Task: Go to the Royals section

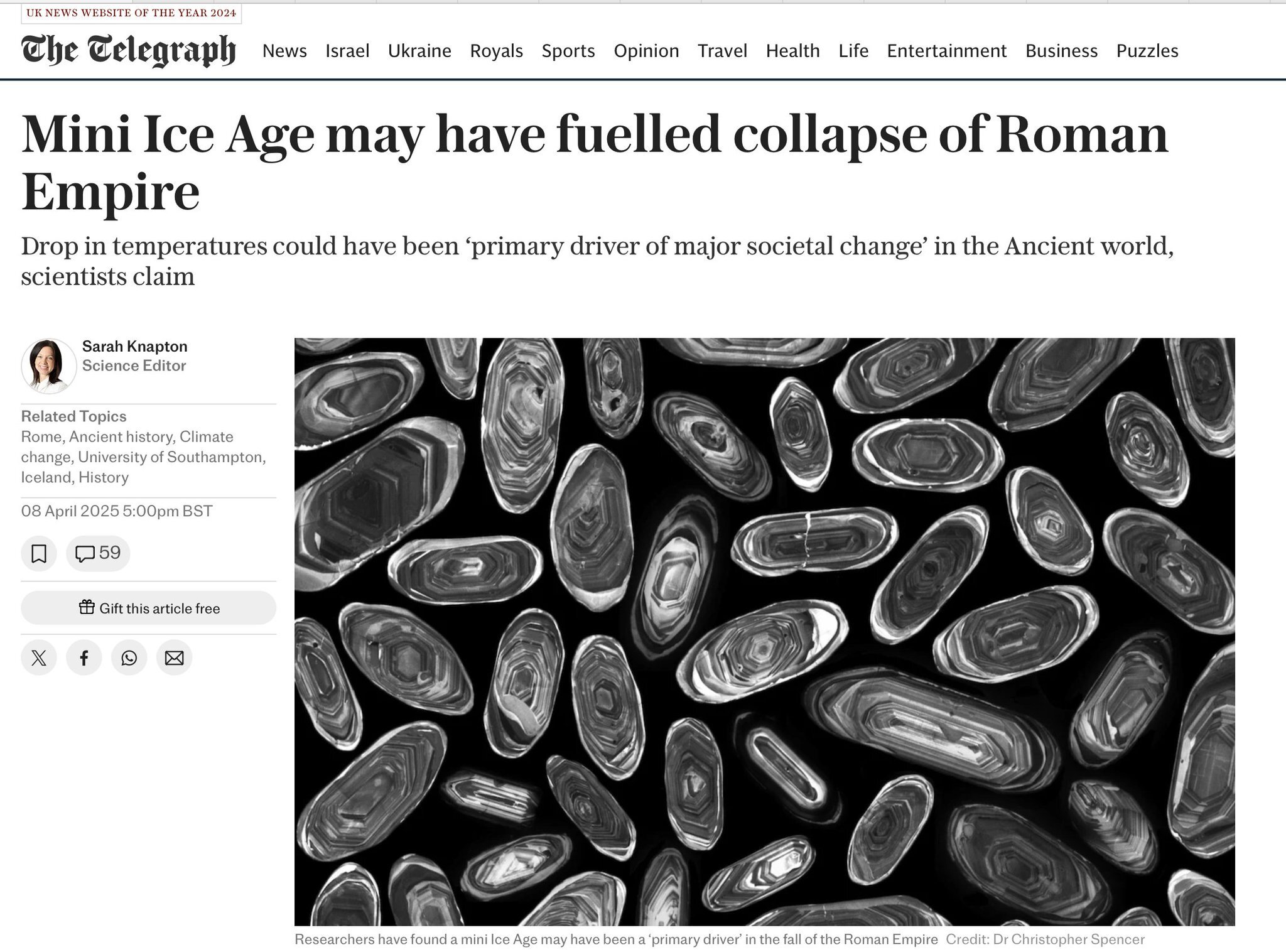Action: [496, 51]
